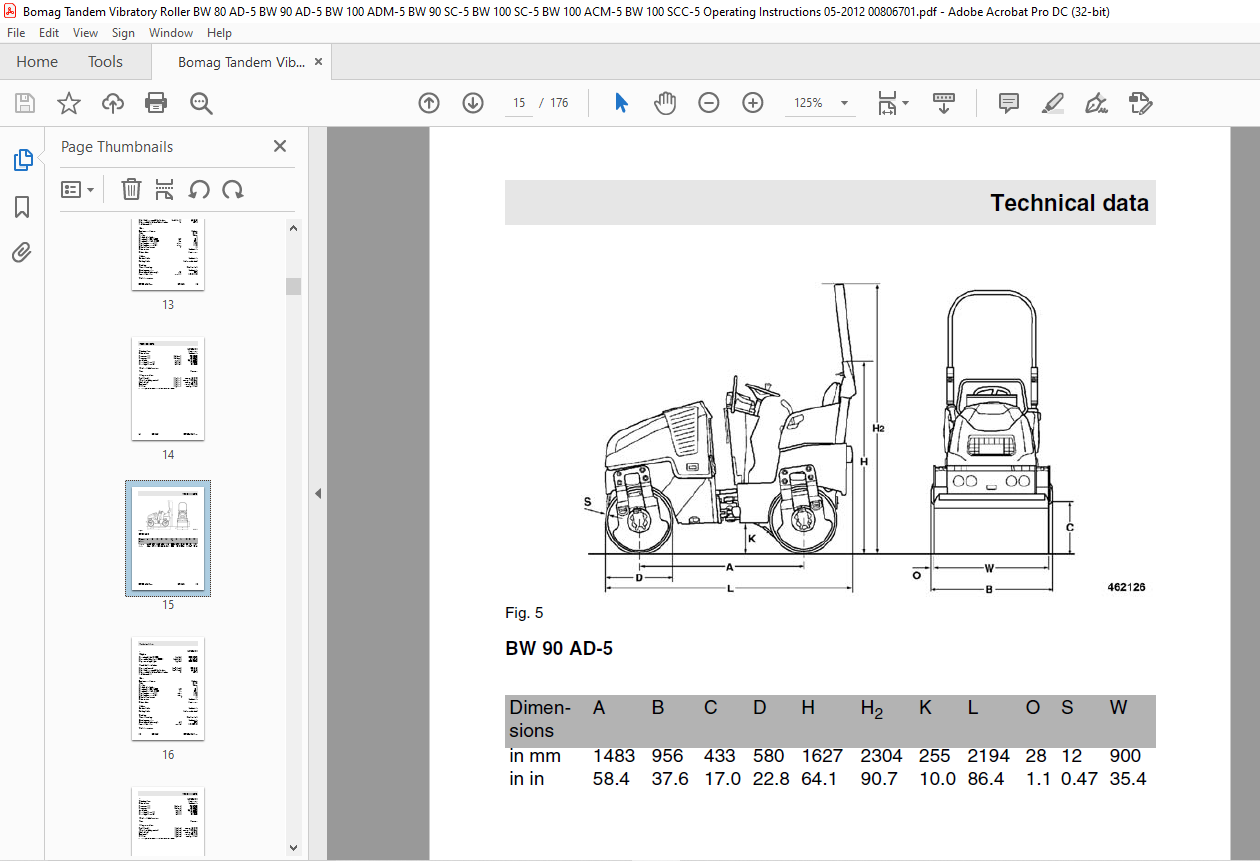
Task: Click the 'Technical data' heading
Action: pos(1069,203)
